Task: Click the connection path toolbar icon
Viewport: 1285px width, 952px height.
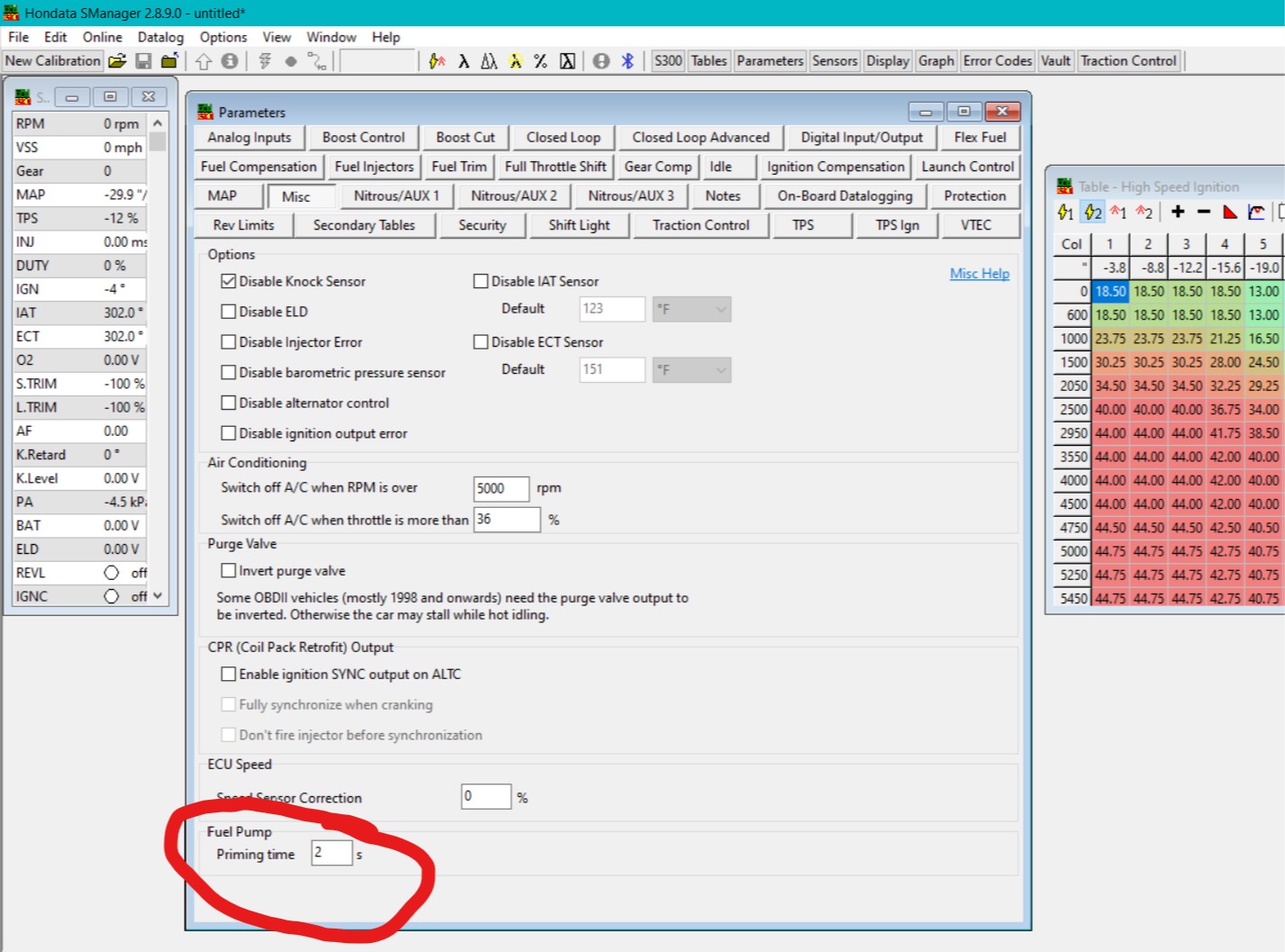Action: point(317,61)
